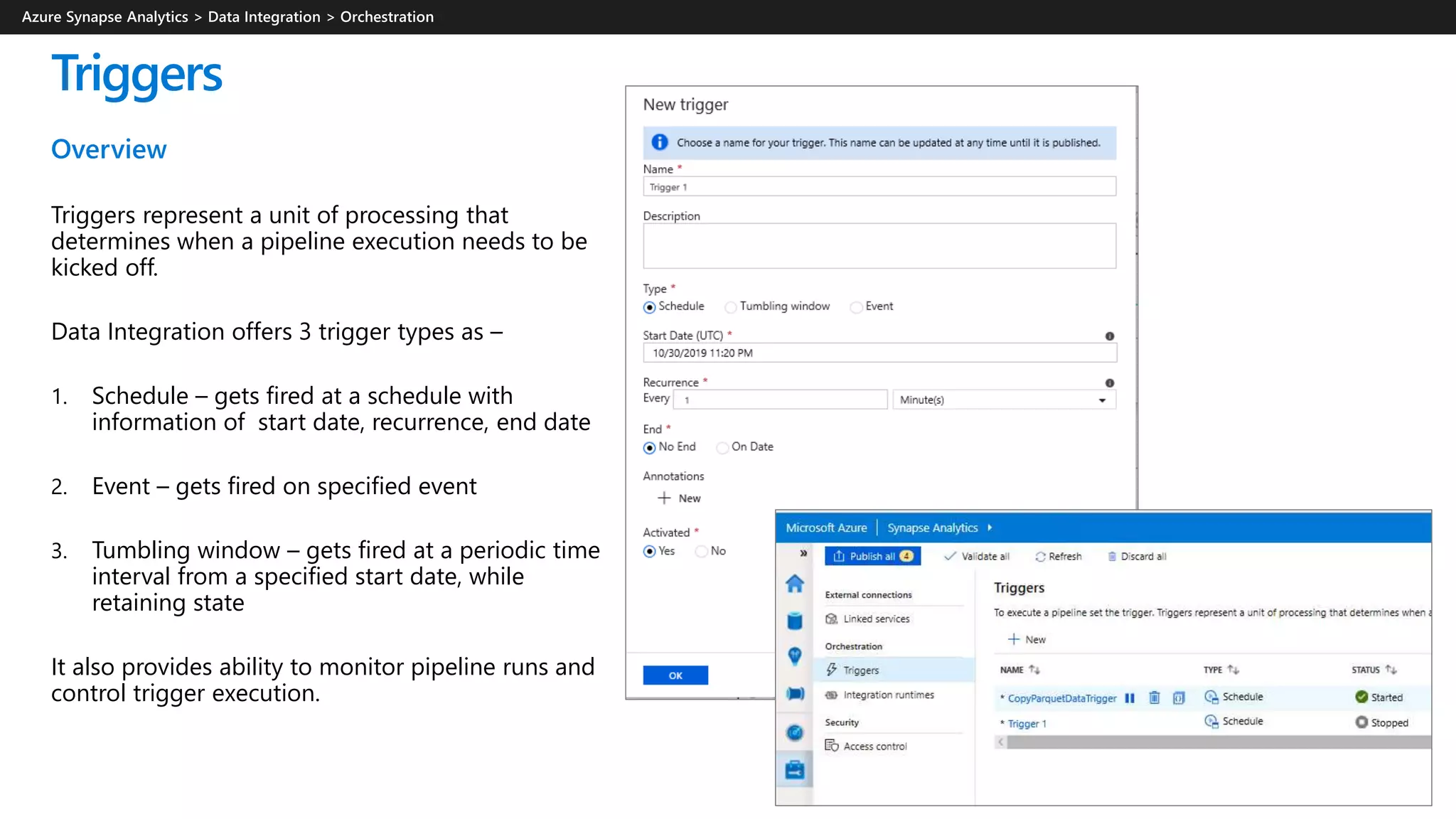The width and height of the screenshot is (1456, 819).
Task: Click Start Date info icon
Action: click(1110, 336)
